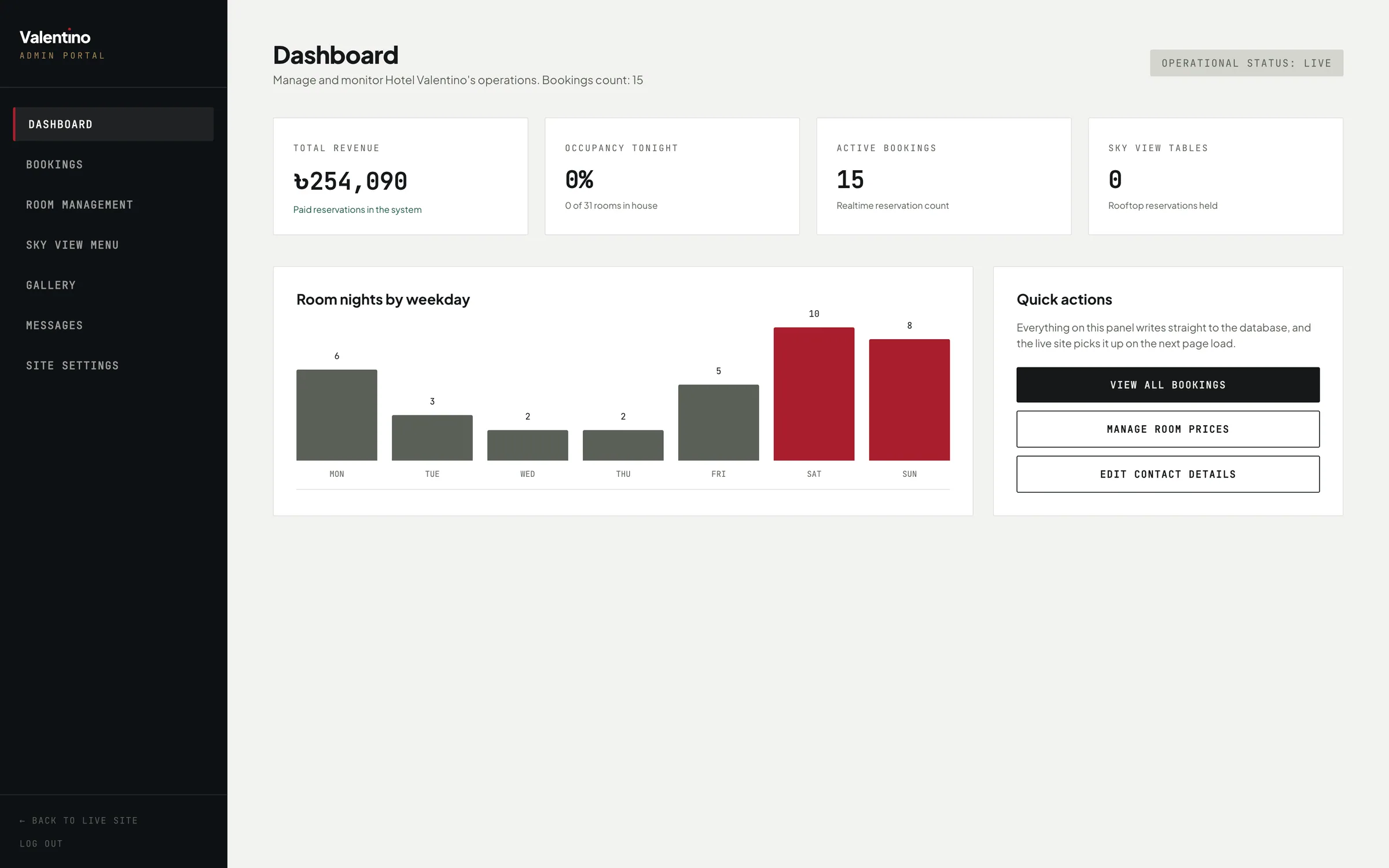Click Edit Contact Details button
Image resolution: width=1389 pixels, height=868 pixels.
tap(1168, 474)
